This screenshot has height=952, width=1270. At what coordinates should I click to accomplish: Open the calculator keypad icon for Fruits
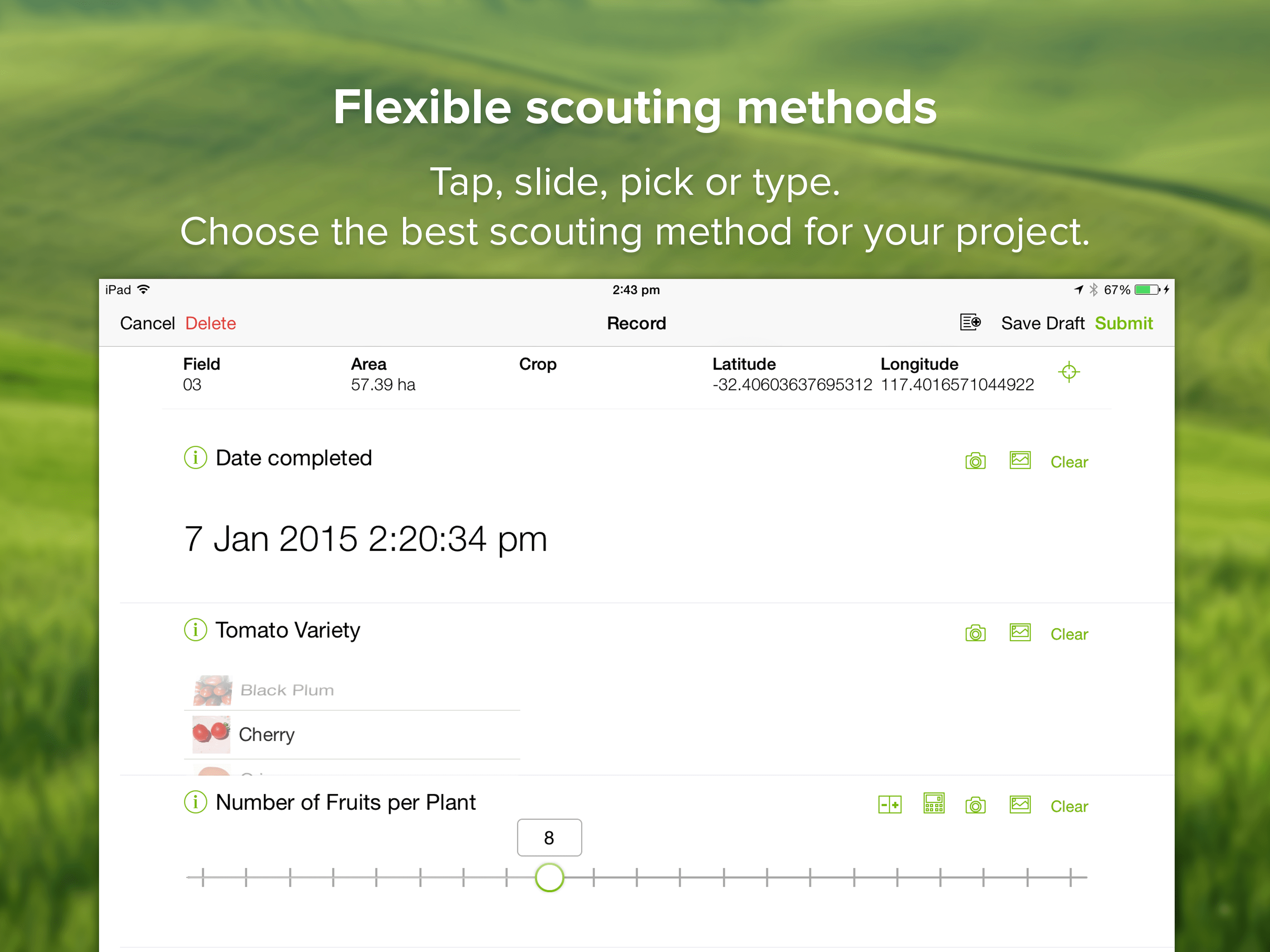933,804
